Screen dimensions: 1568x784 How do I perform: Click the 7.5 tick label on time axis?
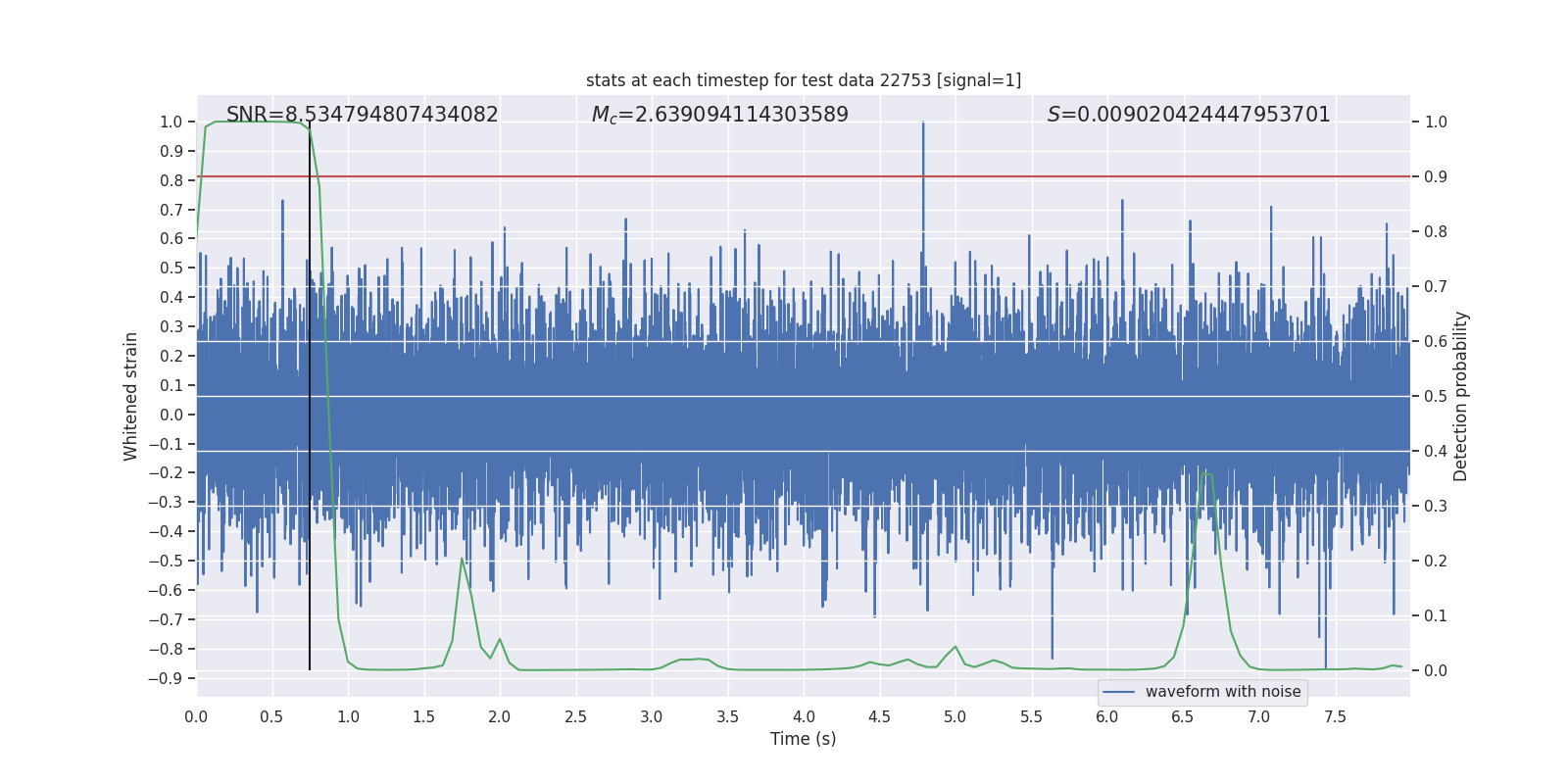coord(1335,717)
